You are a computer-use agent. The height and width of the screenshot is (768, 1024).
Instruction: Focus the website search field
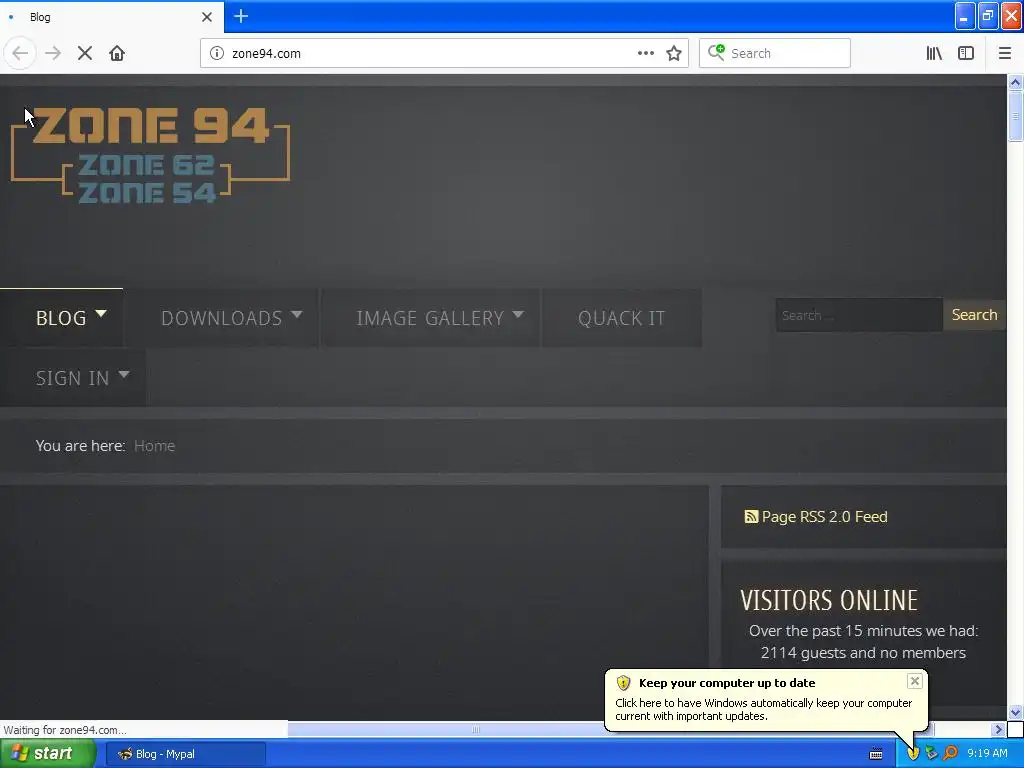point(859,315)
